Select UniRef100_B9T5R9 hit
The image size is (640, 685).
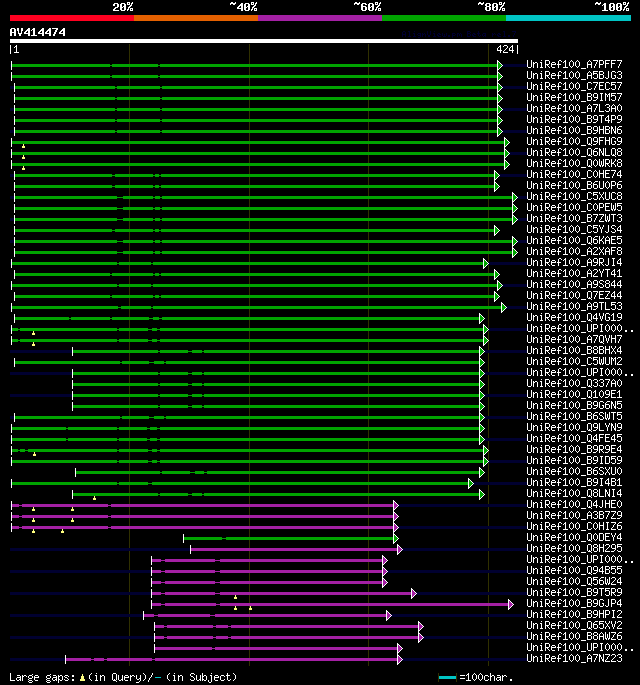pyautogui.click(x=574, y=592)
